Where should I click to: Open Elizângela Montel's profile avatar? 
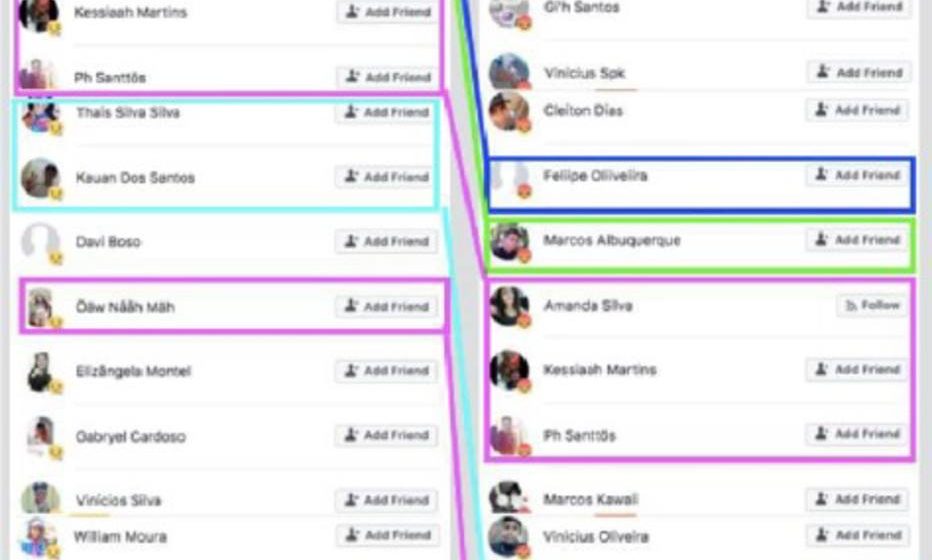point(40,372)
